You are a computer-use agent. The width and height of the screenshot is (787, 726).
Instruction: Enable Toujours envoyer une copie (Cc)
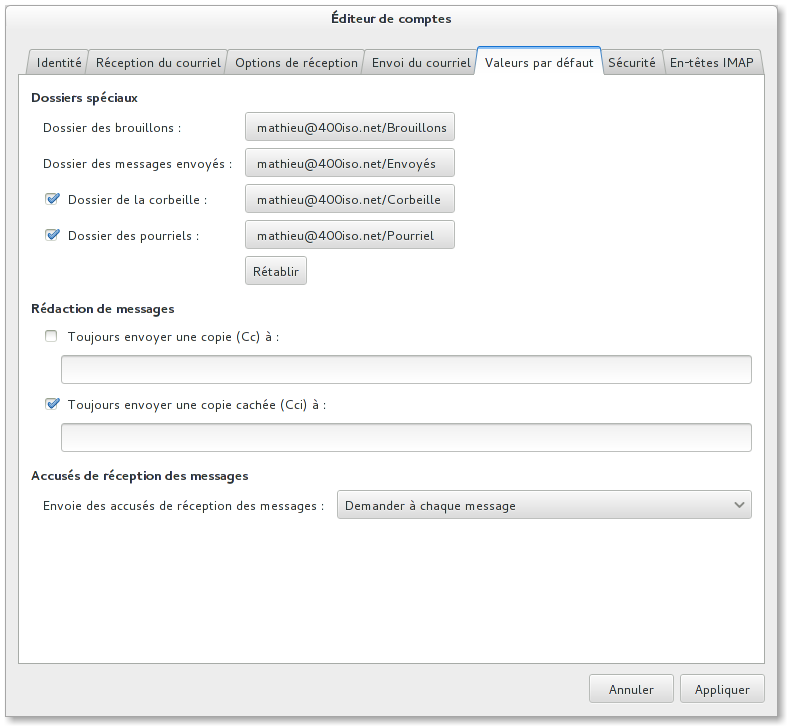52,337
